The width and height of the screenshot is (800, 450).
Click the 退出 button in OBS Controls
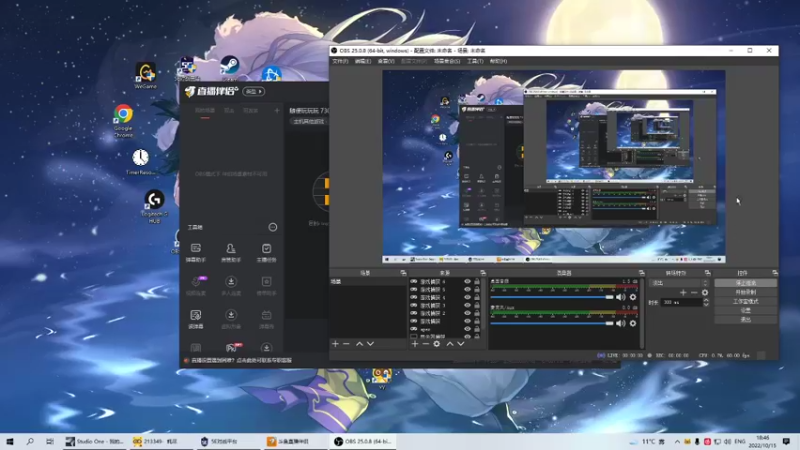point(745,319)
